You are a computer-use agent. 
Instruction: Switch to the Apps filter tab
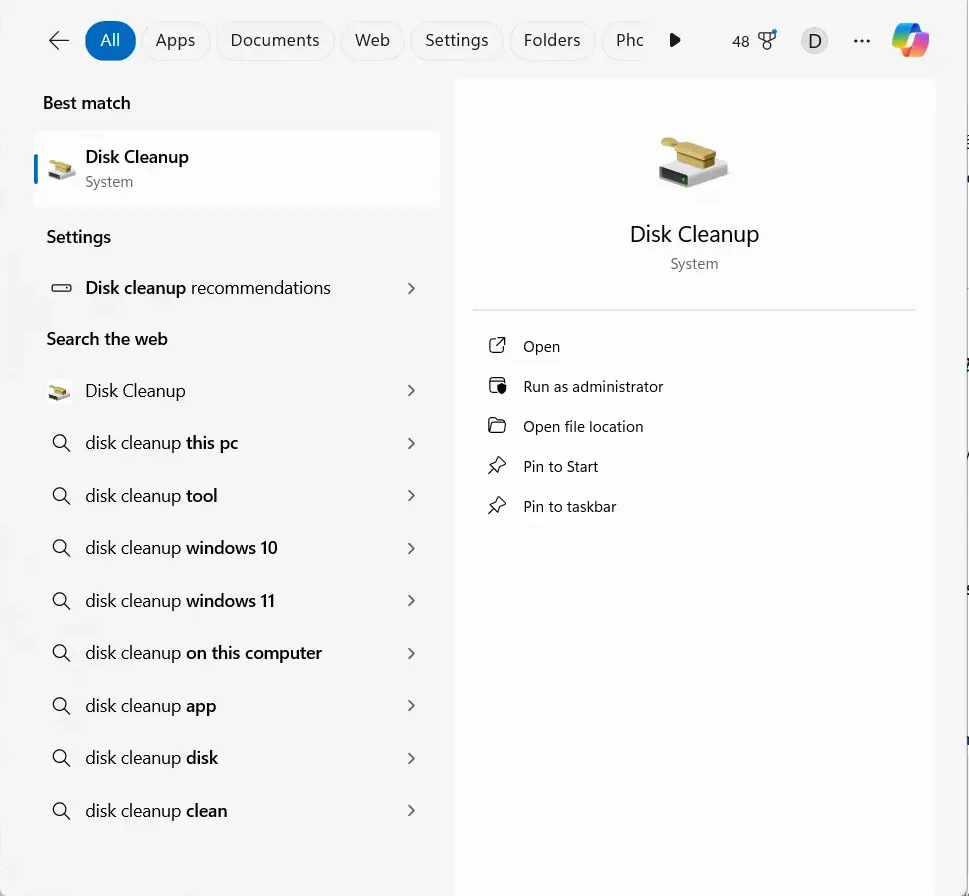click(x=175, y=40)
